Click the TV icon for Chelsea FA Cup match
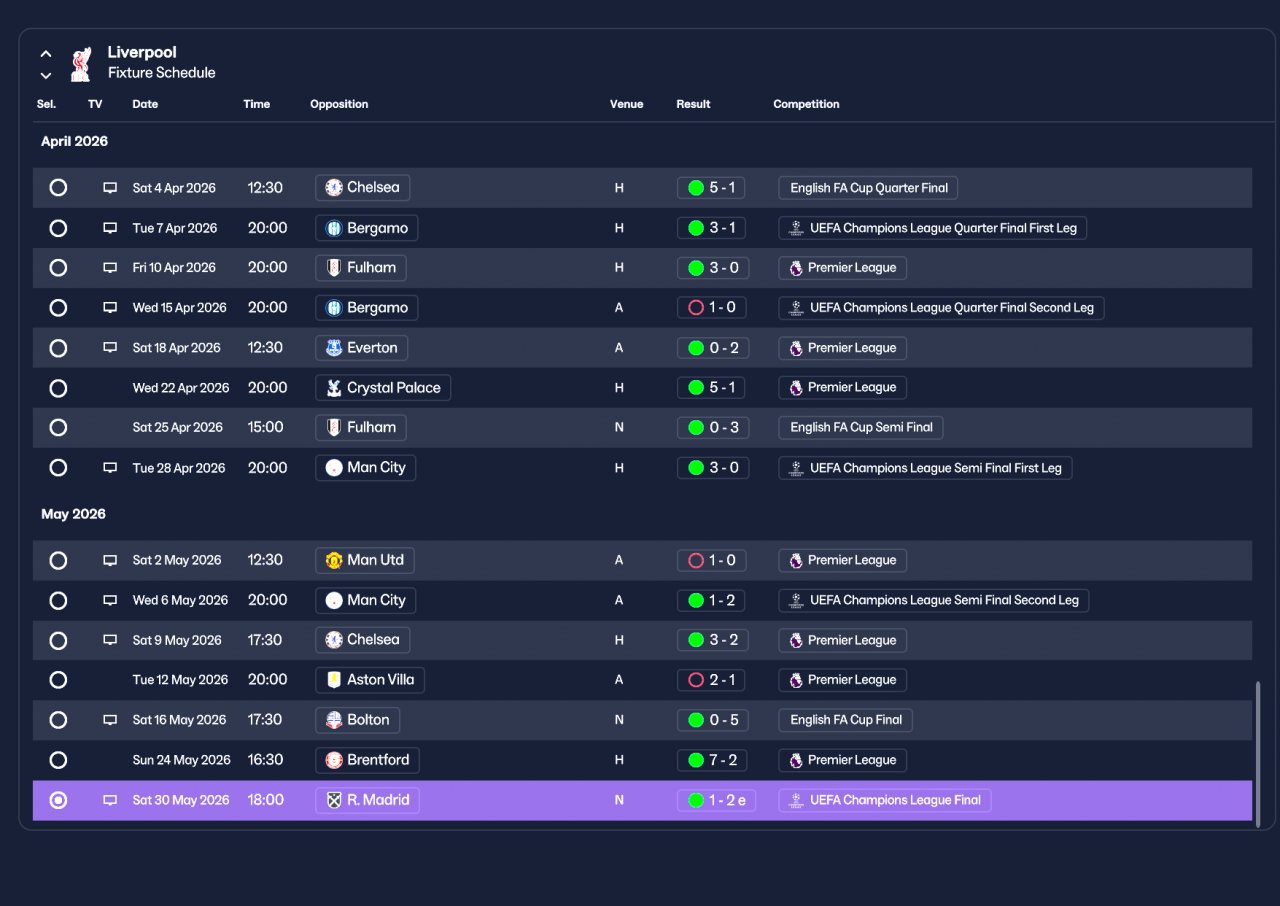The image size is (1280, 906). coord(110,188)
